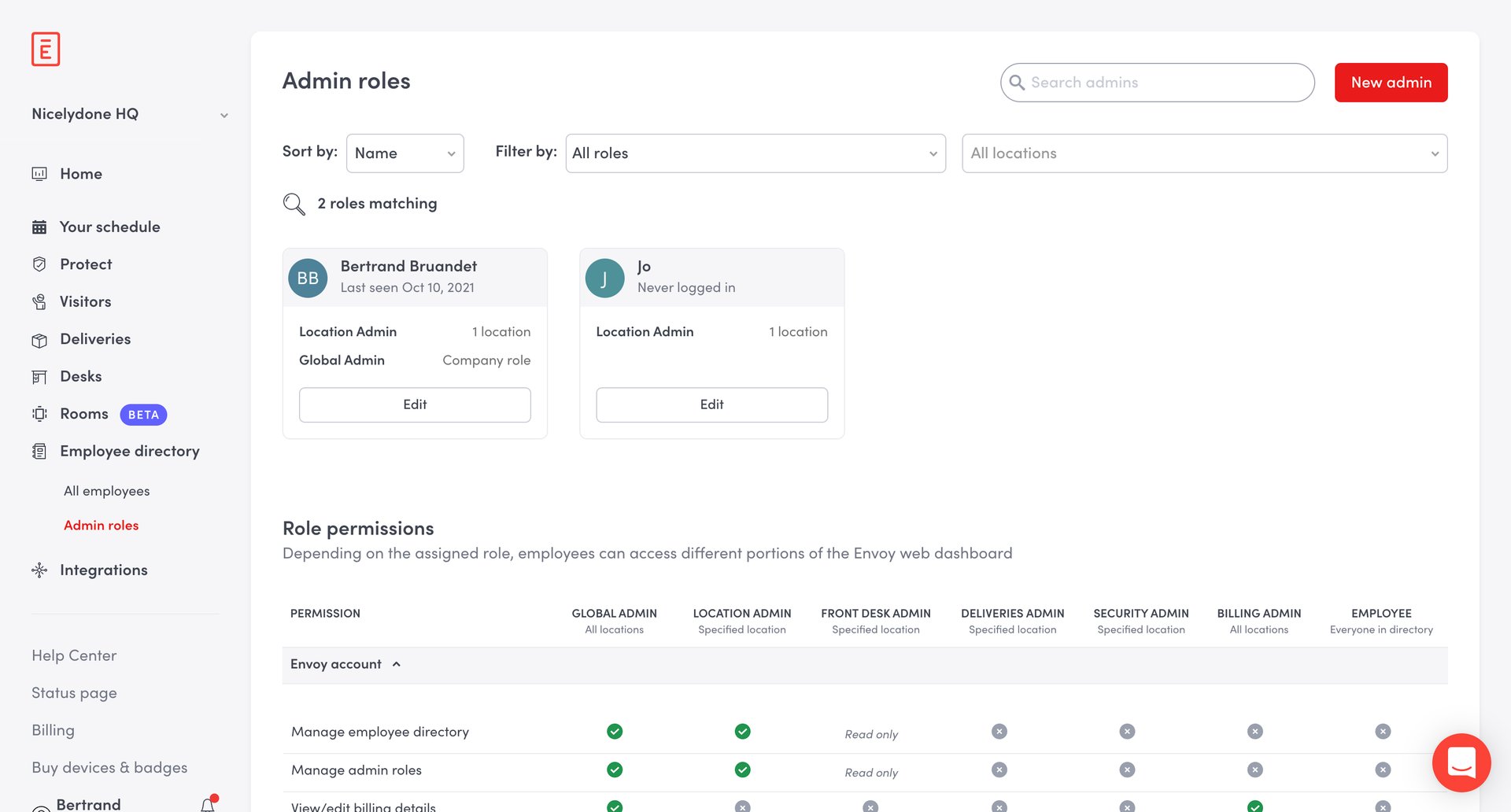Select the Protect shield icon
Viewport: 1511px width, 812px height.
(41, 264)
